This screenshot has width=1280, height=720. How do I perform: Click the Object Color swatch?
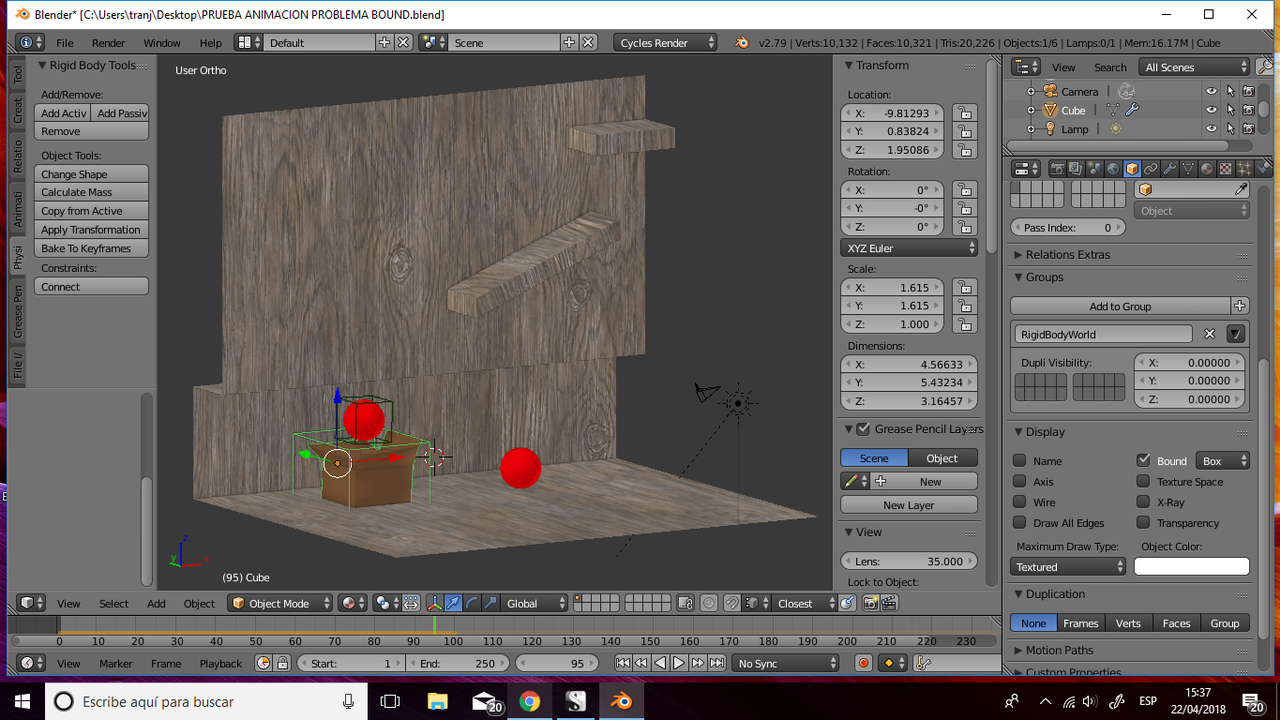pos(1191,565)
